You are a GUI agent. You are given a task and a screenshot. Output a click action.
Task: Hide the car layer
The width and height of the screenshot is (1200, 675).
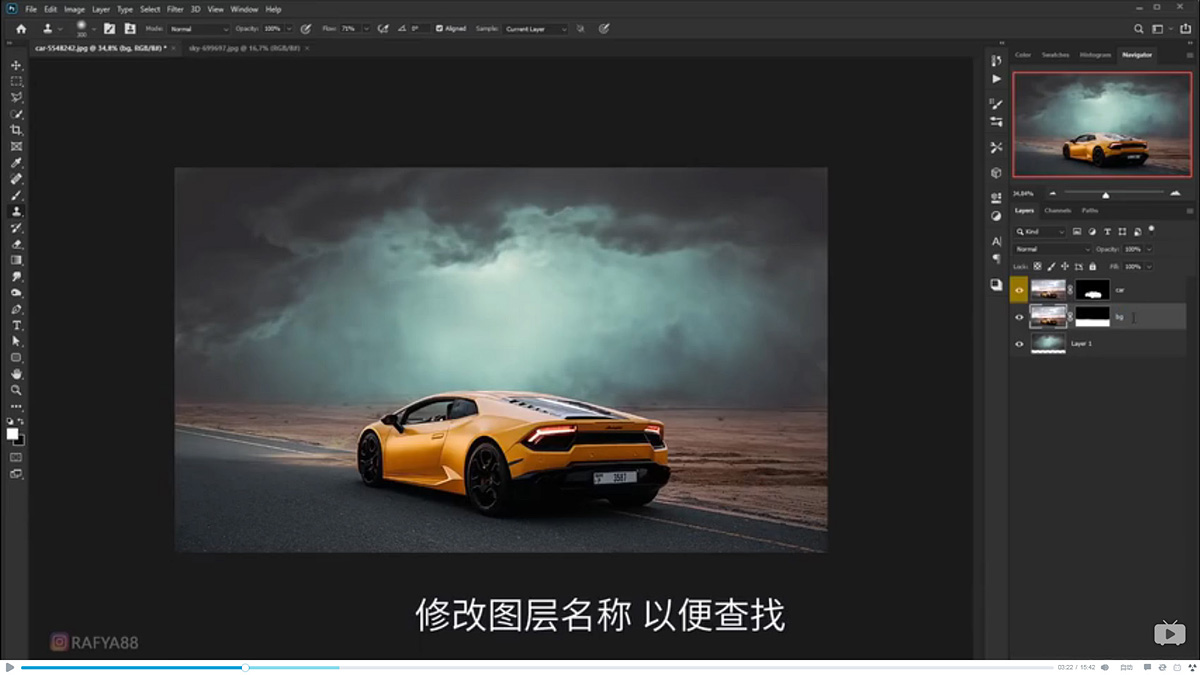coord(1018,290)
